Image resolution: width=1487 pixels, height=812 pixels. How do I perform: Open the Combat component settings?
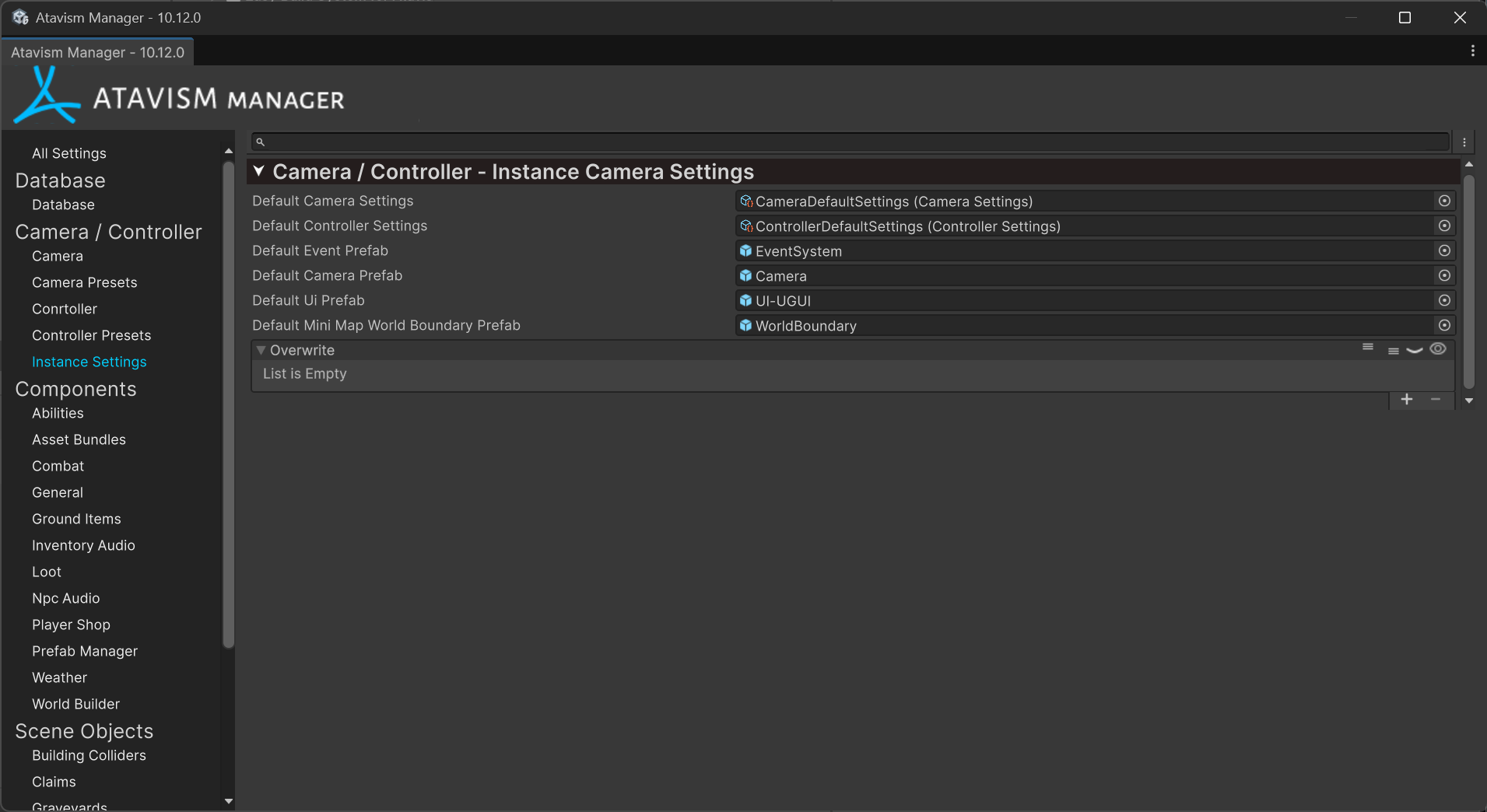[58, 466]
